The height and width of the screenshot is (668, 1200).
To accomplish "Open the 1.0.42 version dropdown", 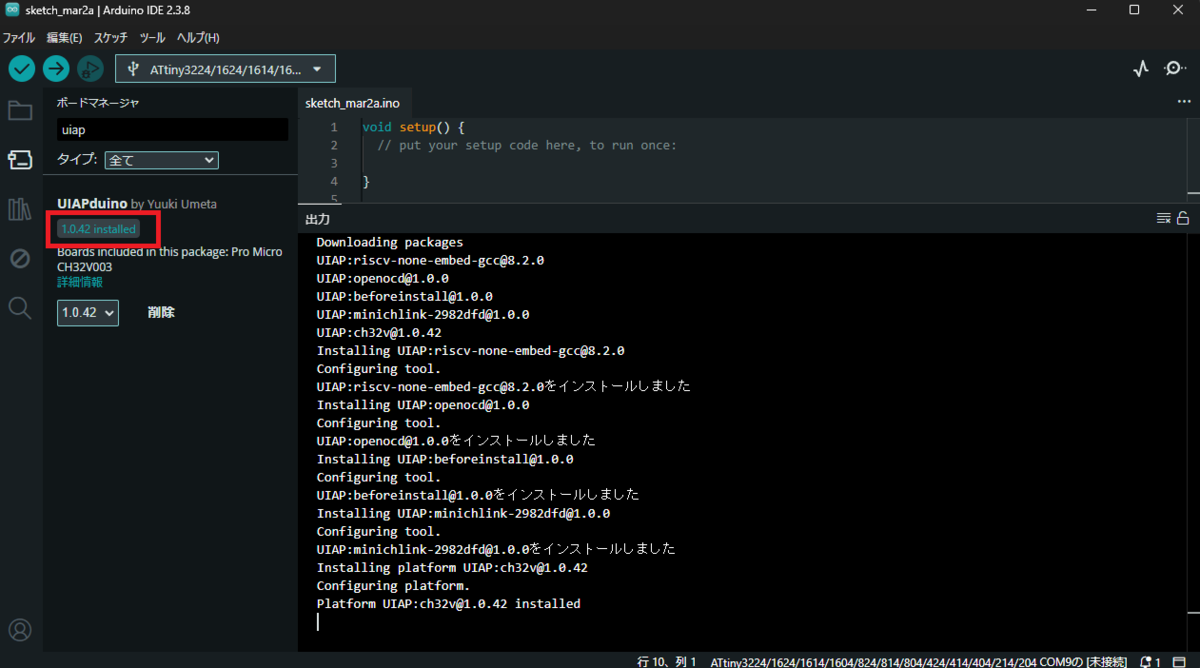I will tap(88, 312).
